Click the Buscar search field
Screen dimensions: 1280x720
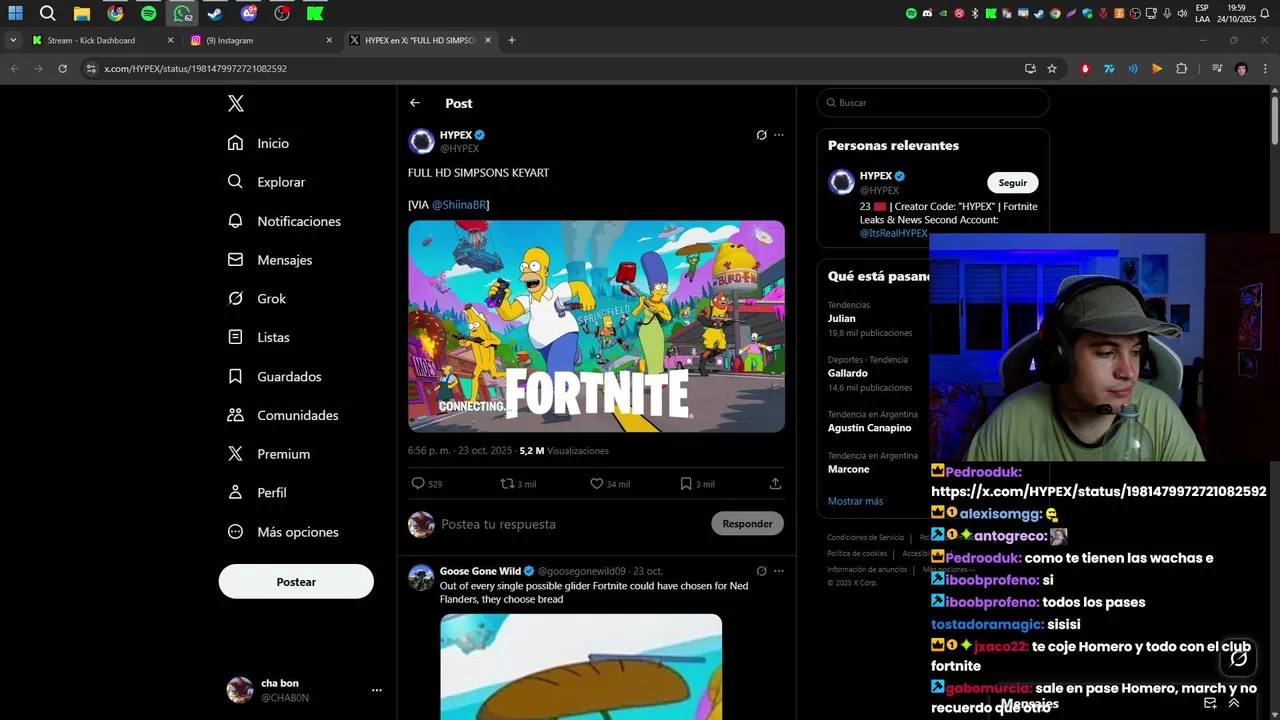coord(933,103)
